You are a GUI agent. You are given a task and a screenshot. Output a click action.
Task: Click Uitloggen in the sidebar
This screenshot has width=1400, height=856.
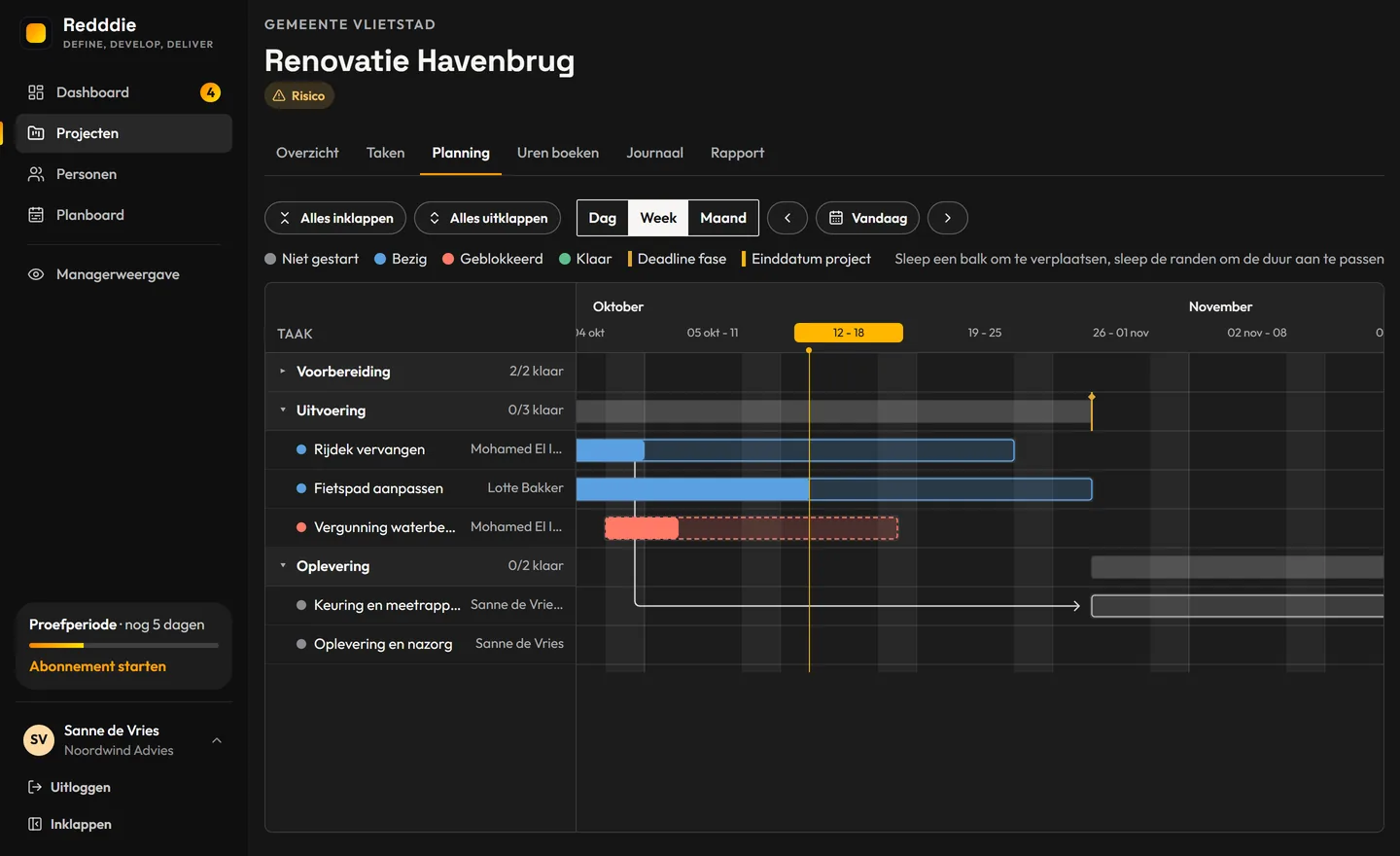pyautogui.click(x=69, y=787)
